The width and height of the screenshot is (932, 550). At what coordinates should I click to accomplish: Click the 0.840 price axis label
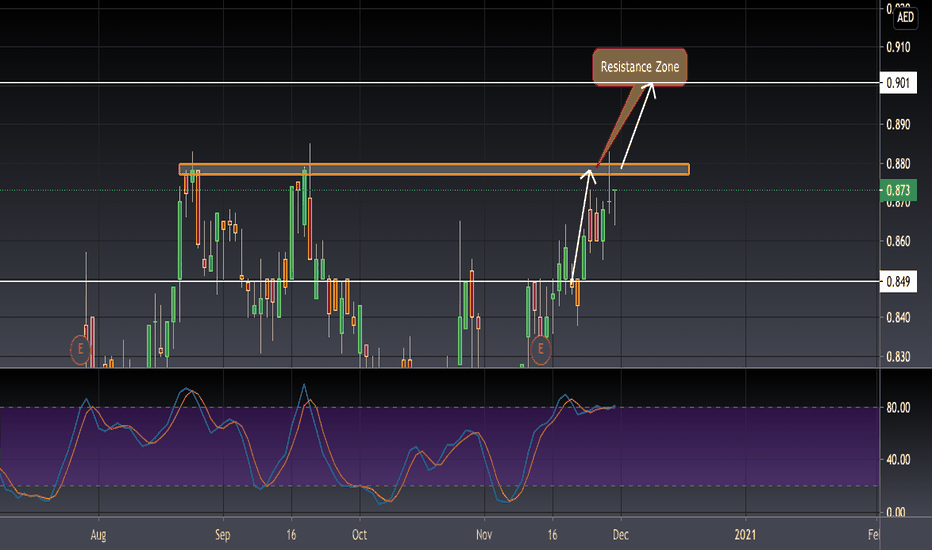click(898, 318)
